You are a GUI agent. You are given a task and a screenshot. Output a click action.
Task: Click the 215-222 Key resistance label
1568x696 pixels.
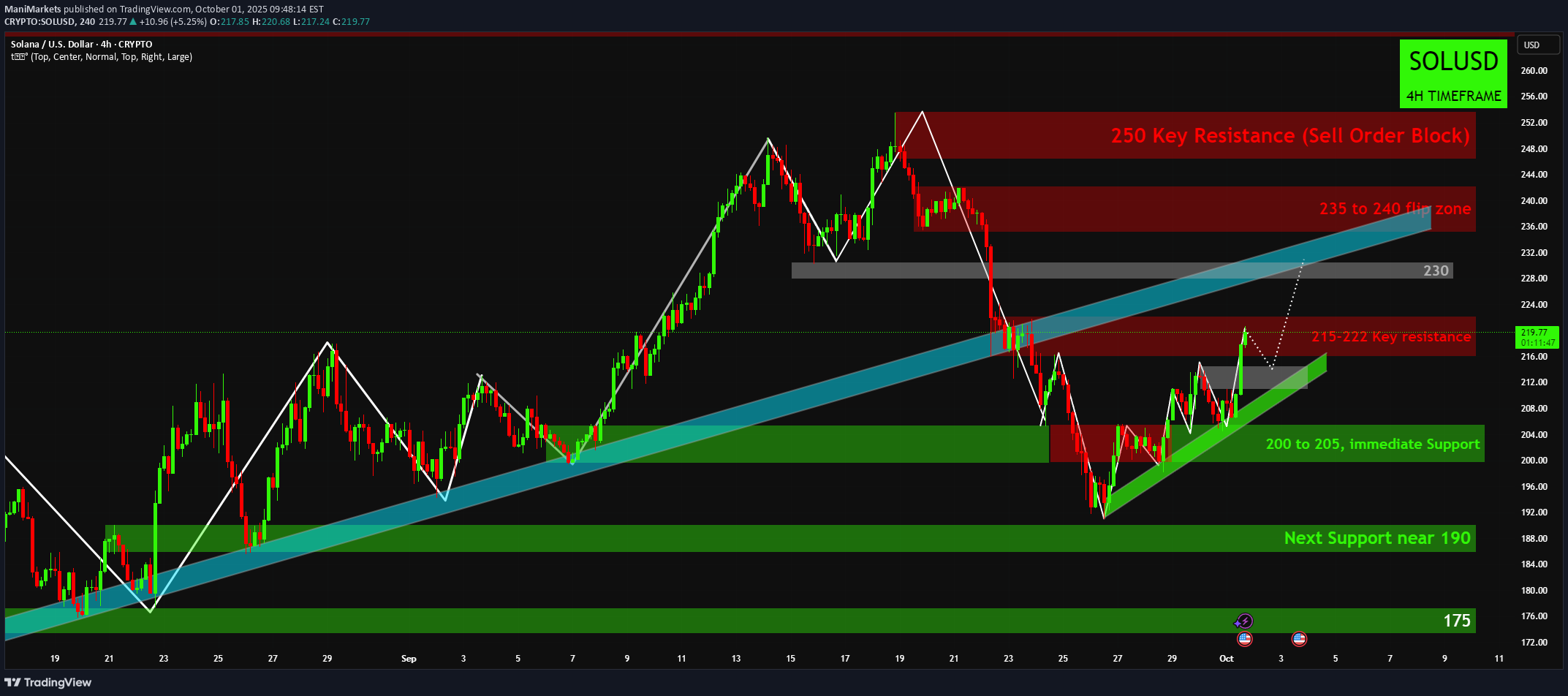[1390, 337]
